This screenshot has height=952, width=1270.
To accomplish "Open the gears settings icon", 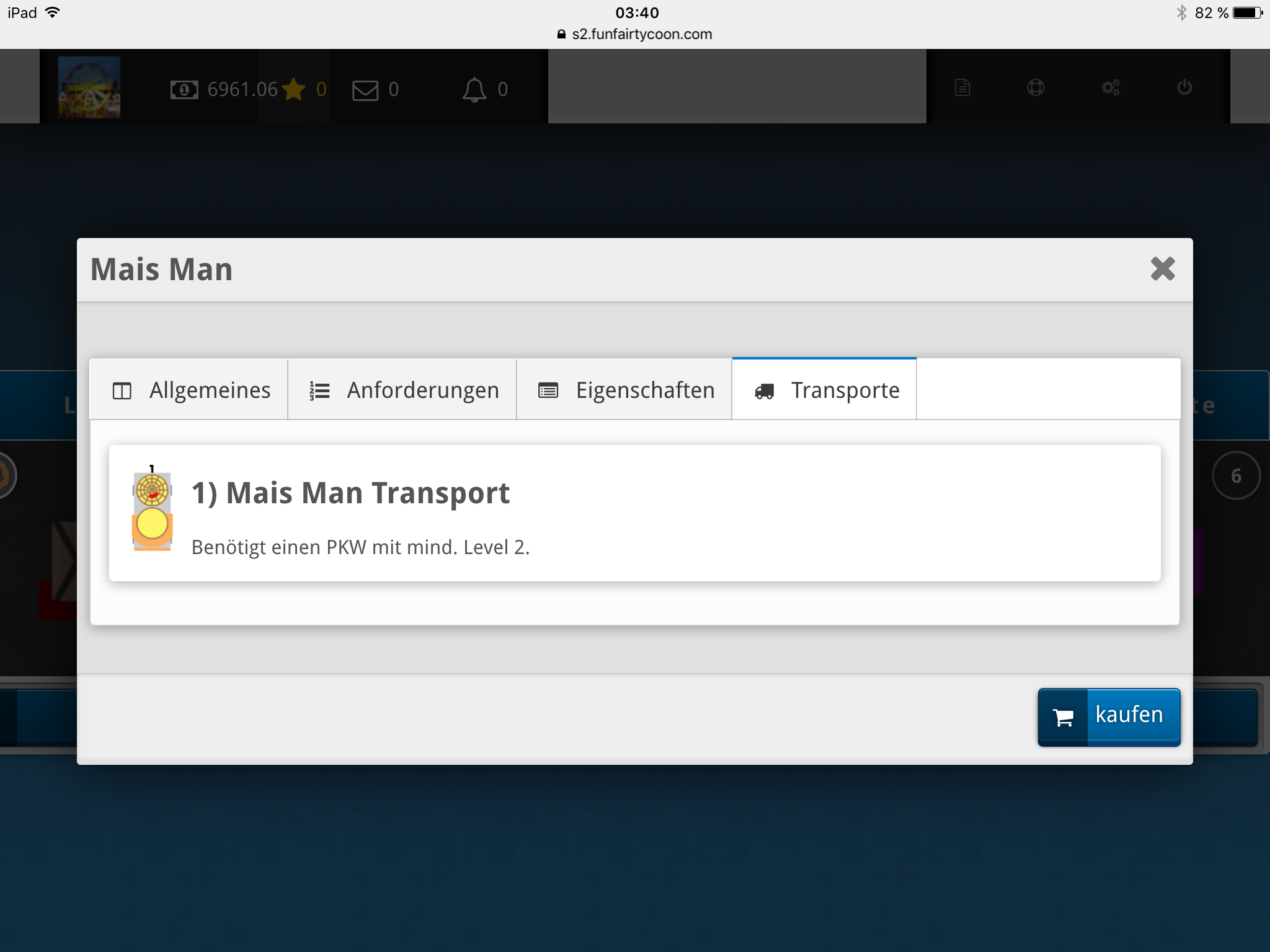I will pos(1111,87).
